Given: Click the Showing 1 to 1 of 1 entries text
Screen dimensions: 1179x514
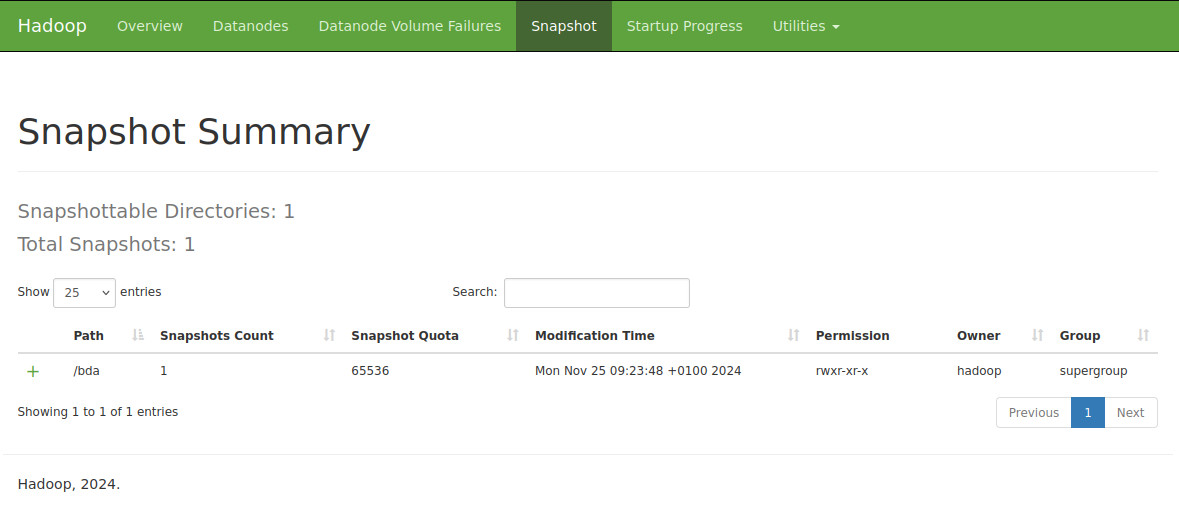Looking at the screenshot, I should point(98,412).
